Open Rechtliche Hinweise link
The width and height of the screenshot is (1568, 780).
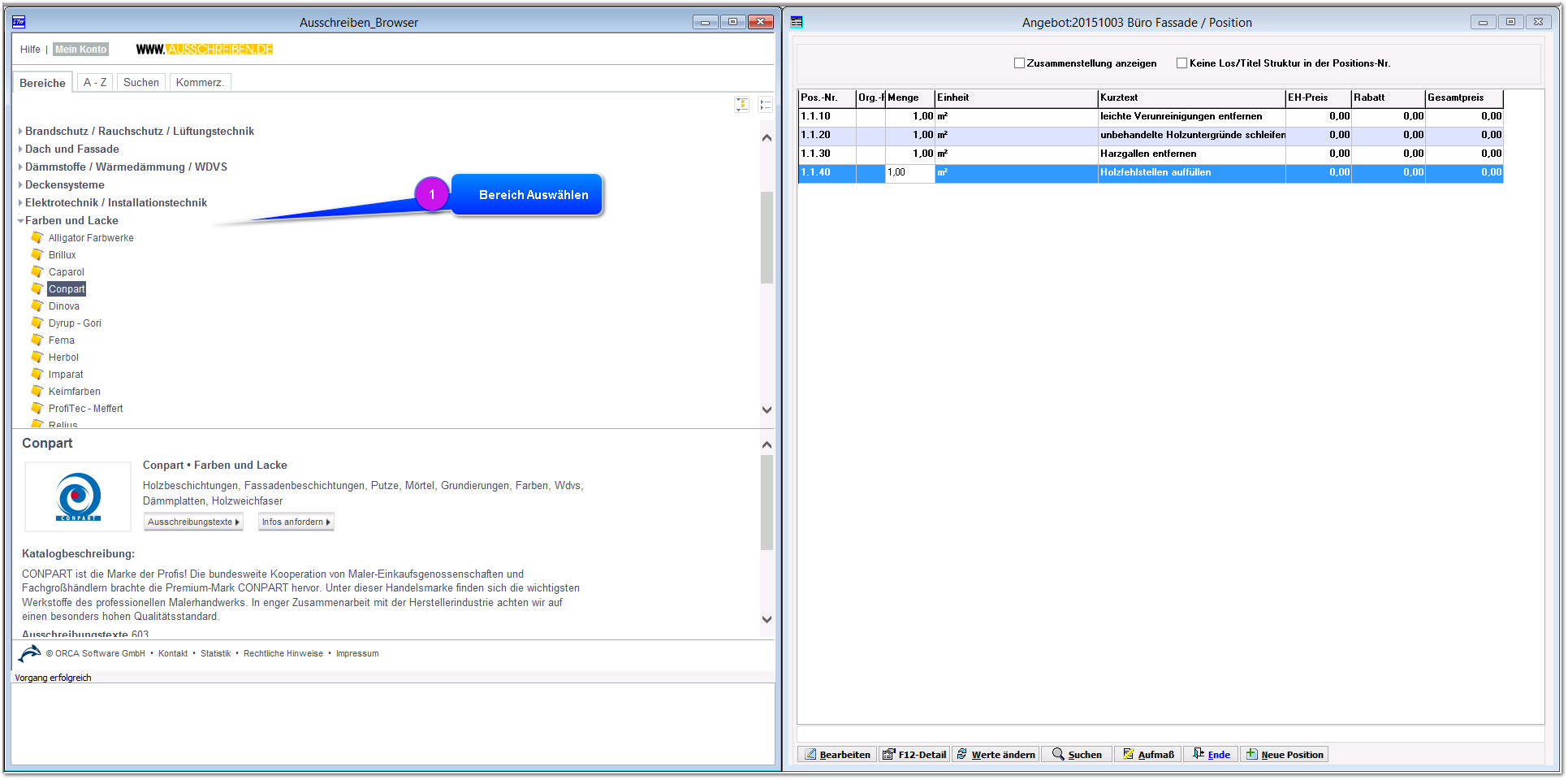(x=283, y=653)
